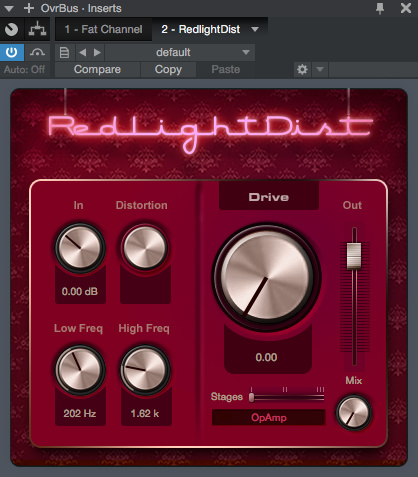Viewport: 418px width, 477px height.
Task: Click the Copy button
Action: tap(168, 69)
